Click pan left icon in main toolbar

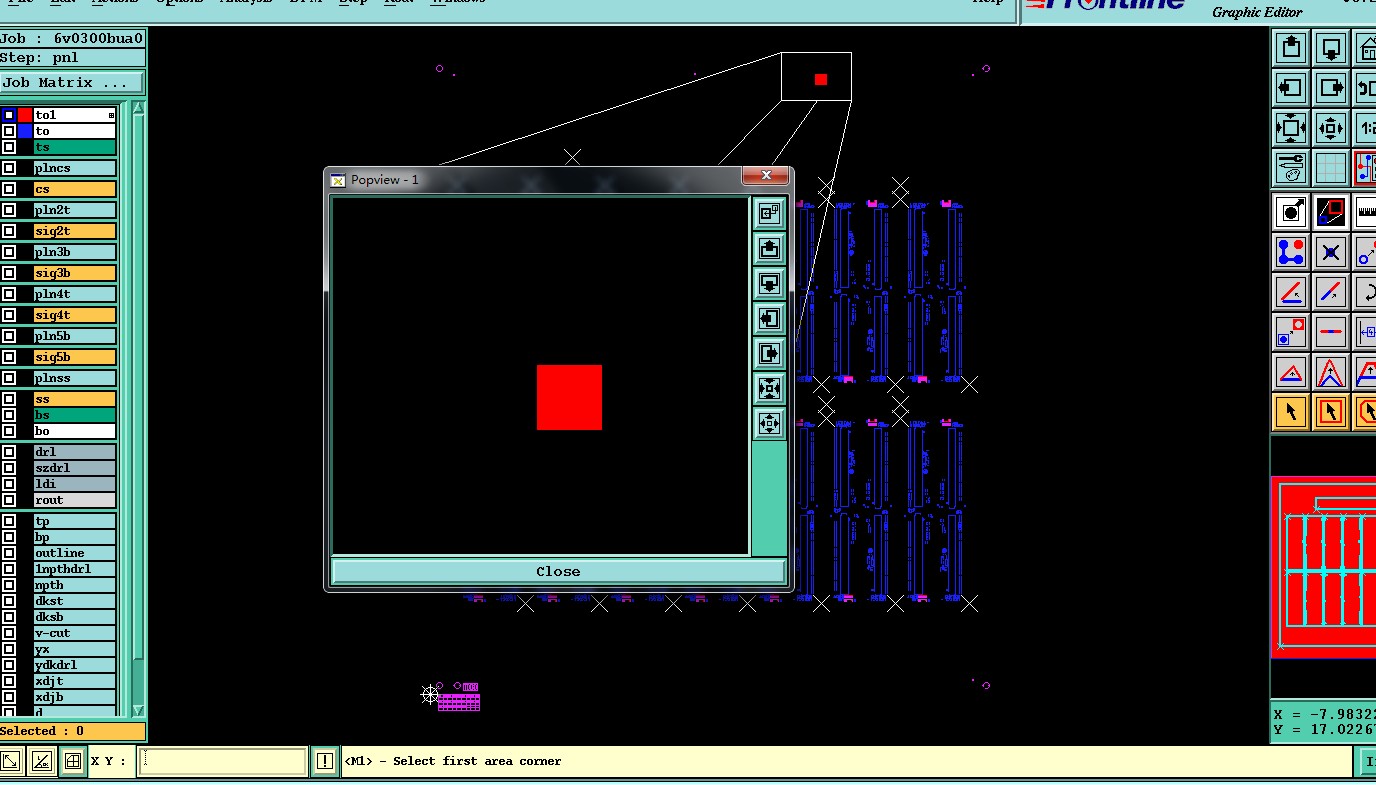(1291, 87)
